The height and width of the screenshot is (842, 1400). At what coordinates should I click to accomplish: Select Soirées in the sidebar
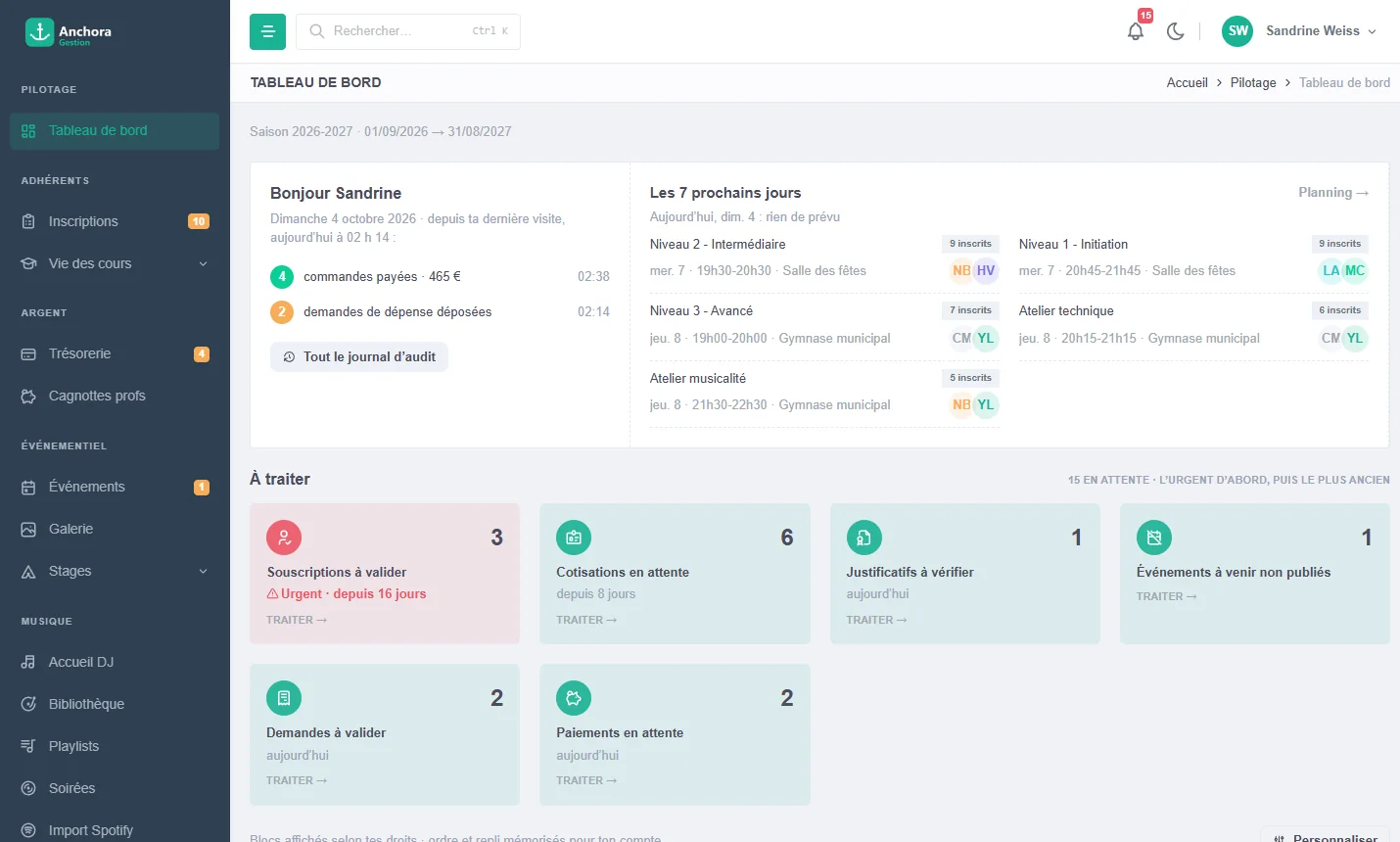click(115, 788)
